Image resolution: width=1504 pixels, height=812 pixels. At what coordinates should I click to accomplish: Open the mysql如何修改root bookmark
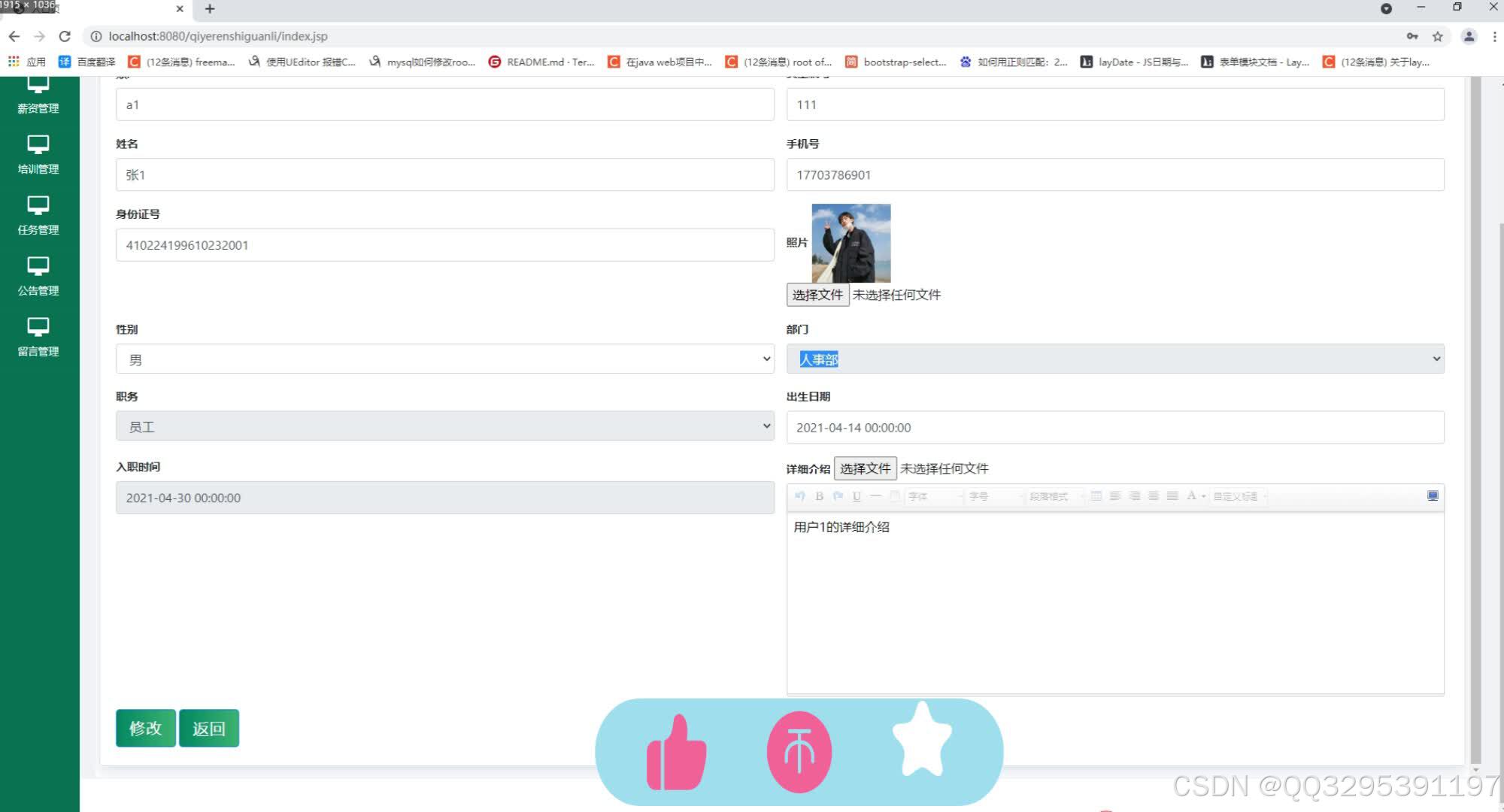click(423, 62)
